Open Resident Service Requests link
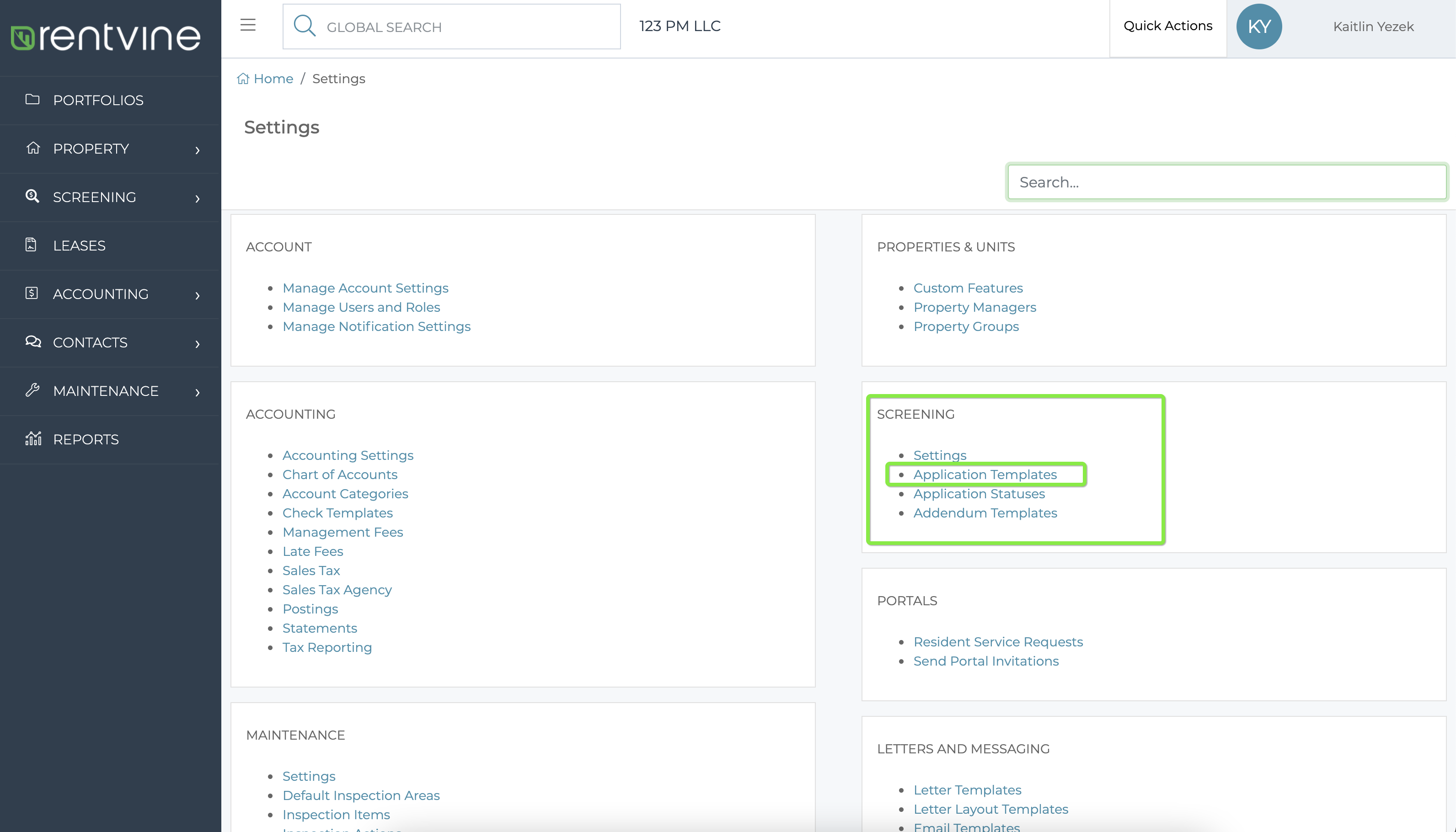This screenshot has height=832, width=1456. [x=998, y=642]
